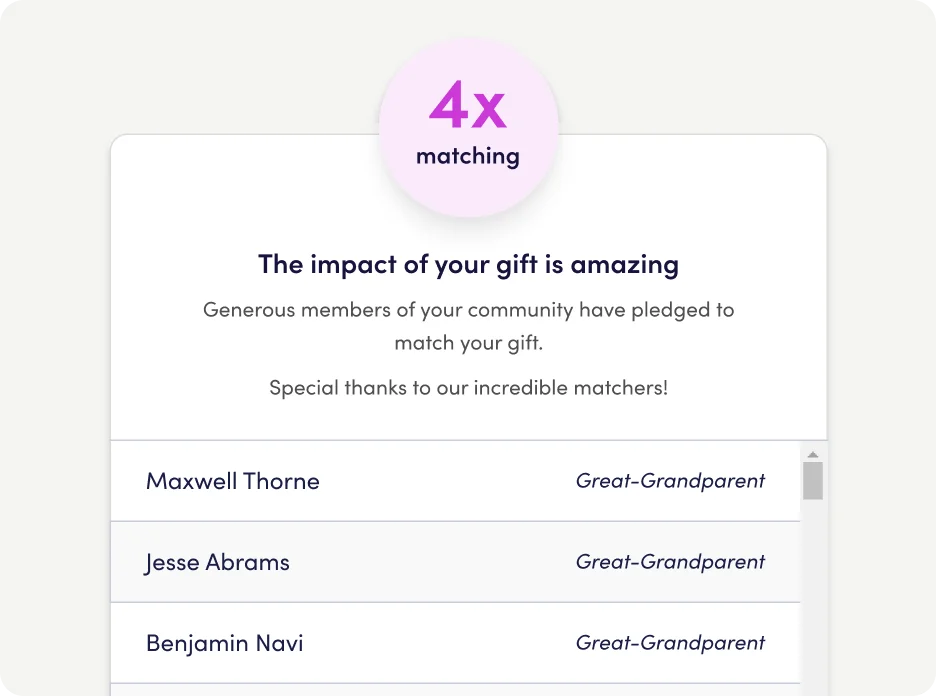Viewport: 936px width, 696px height.
Task: Click the scrollbar track below the thumb
Action: coord(813,600)
